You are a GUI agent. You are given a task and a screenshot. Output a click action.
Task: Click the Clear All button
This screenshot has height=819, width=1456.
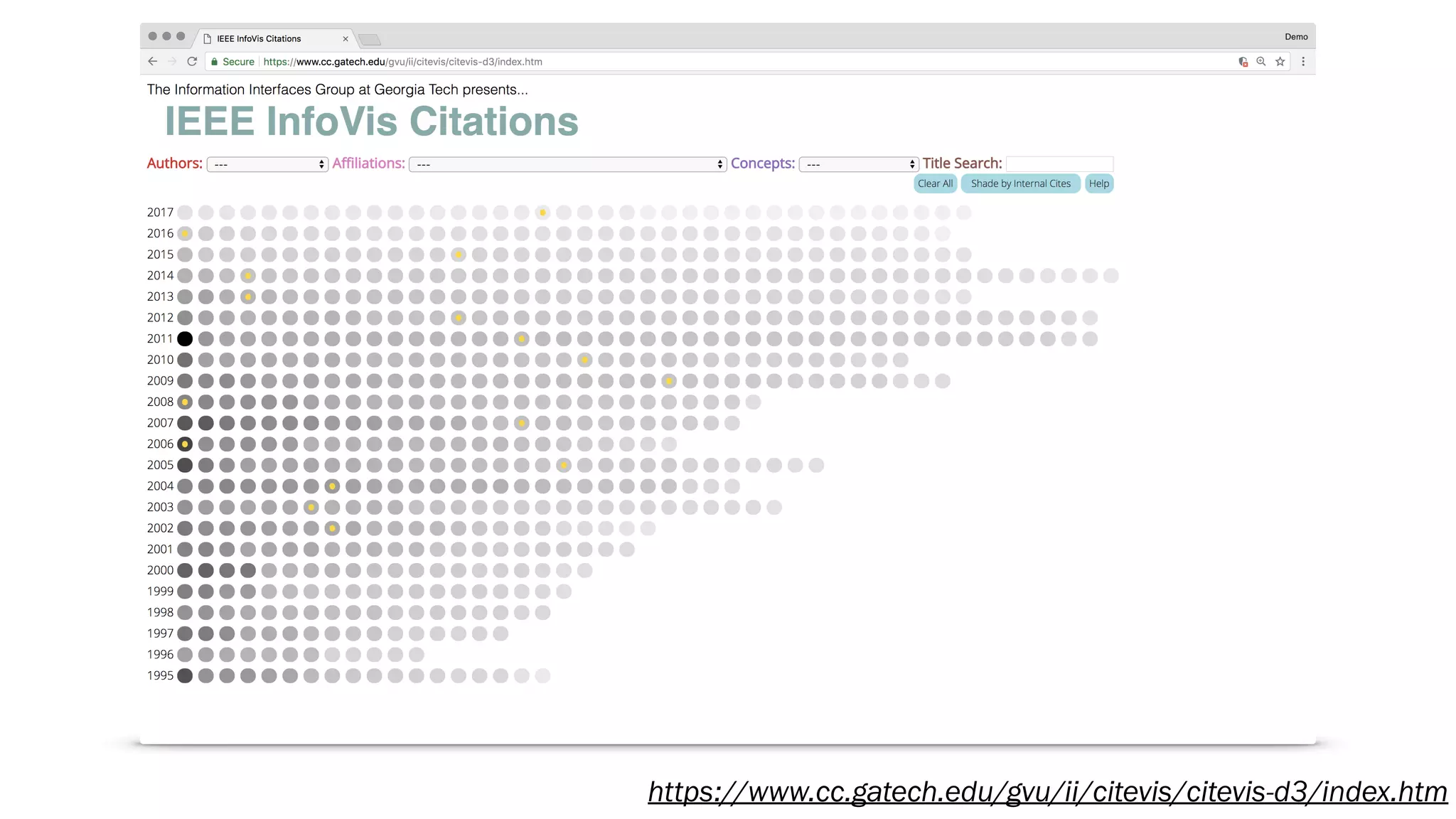tap(935, 183)
